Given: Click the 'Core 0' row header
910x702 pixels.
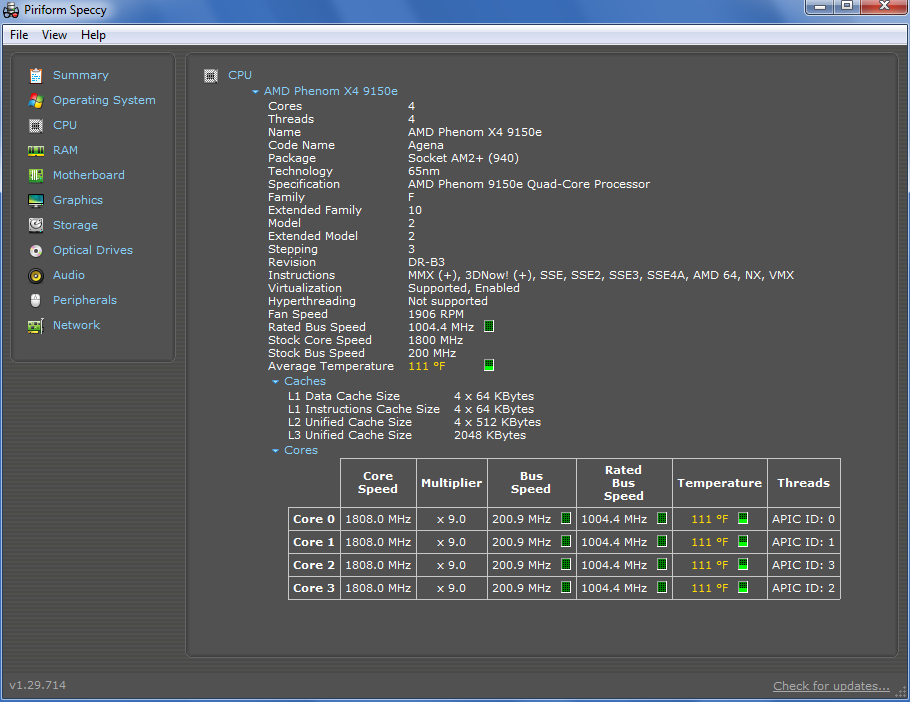Looking at the screenshot, I should [x=314, y=519].
